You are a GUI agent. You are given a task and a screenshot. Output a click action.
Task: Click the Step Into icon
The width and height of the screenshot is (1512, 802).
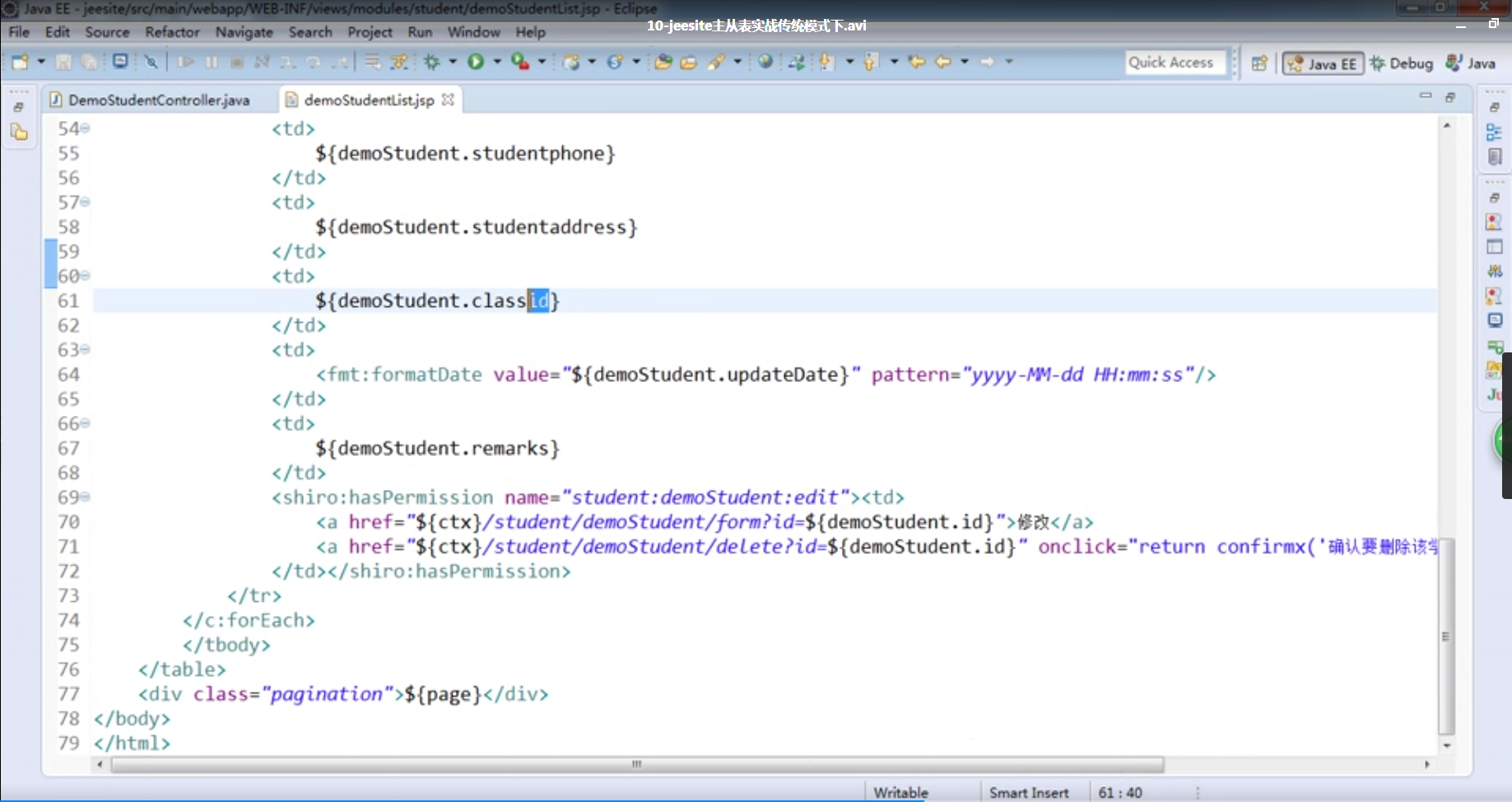point(287,62)
